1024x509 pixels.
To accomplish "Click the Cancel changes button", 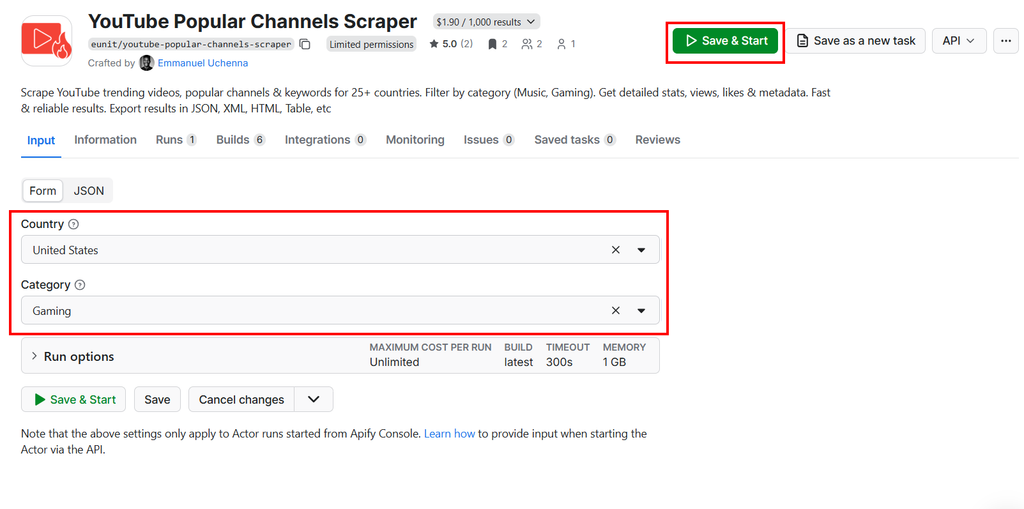I will click(242, 399).
